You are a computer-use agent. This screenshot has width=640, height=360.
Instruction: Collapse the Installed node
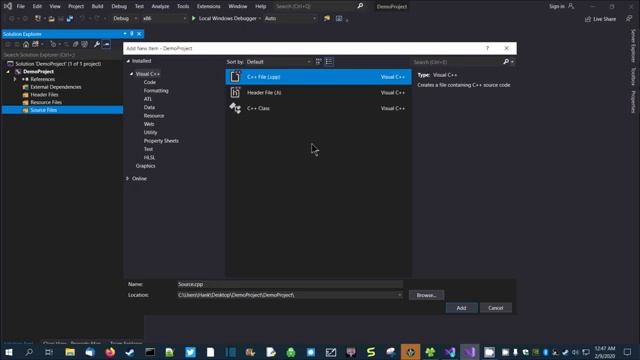coord(128,61)
